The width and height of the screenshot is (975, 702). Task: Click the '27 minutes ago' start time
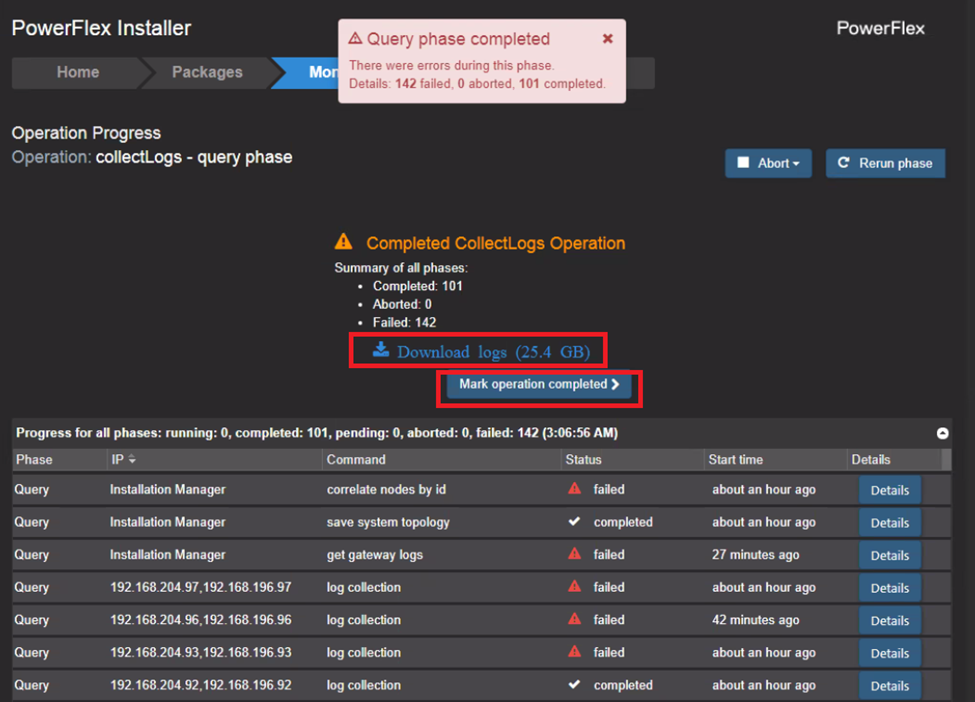[756, 555]
